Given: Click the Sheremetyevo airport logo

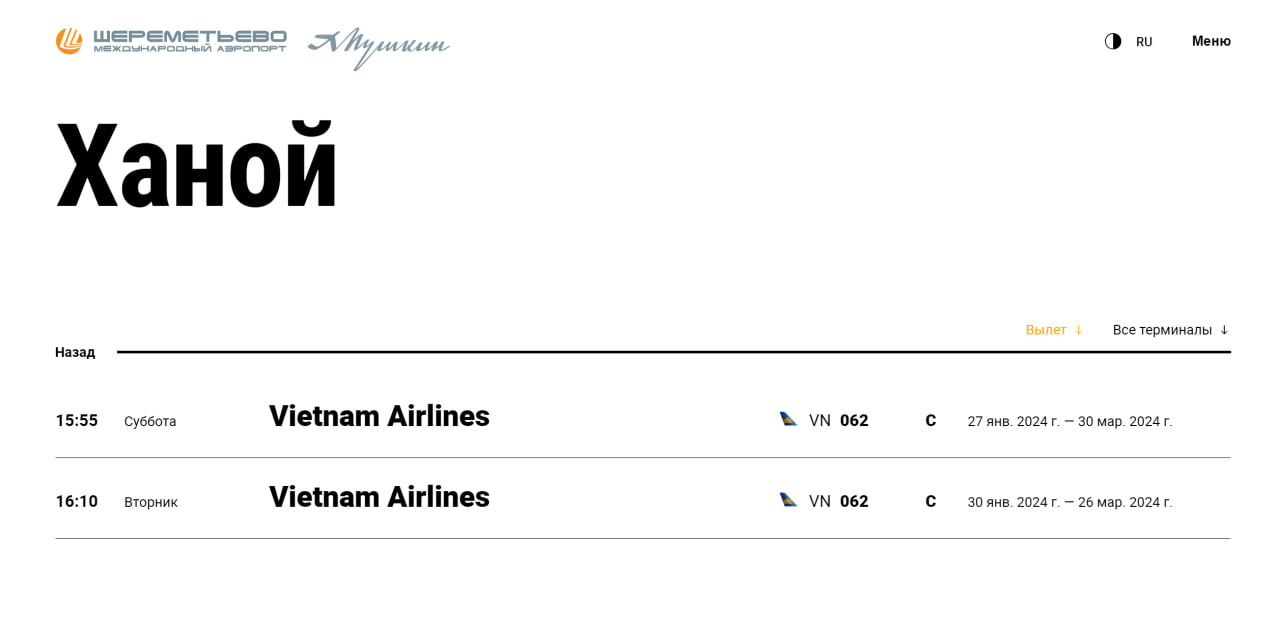Looking at the screenshot, I should coord(171,41).
